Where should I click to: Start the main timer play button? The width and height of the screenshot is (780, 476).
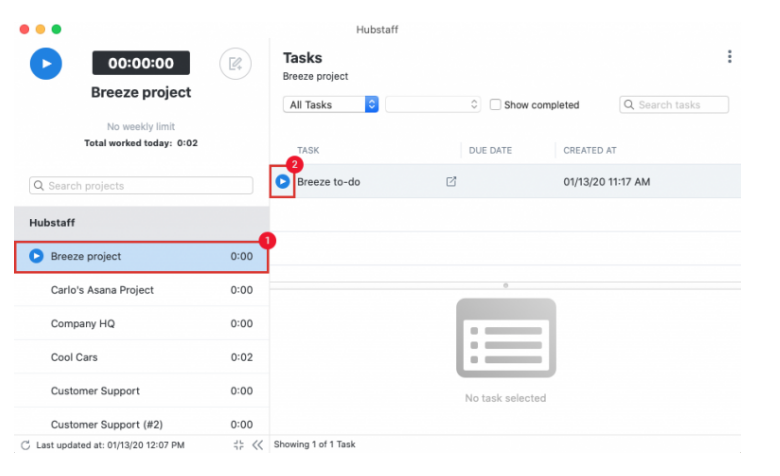click(46, 63)
